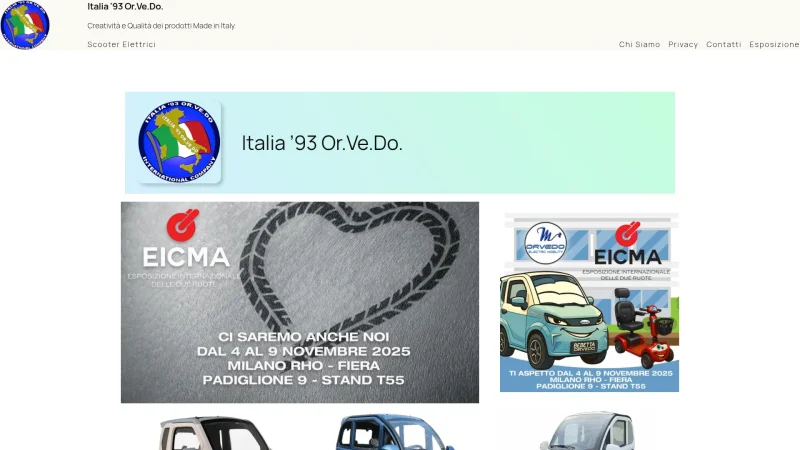Click the silver microcar image

tap(587, 431)
